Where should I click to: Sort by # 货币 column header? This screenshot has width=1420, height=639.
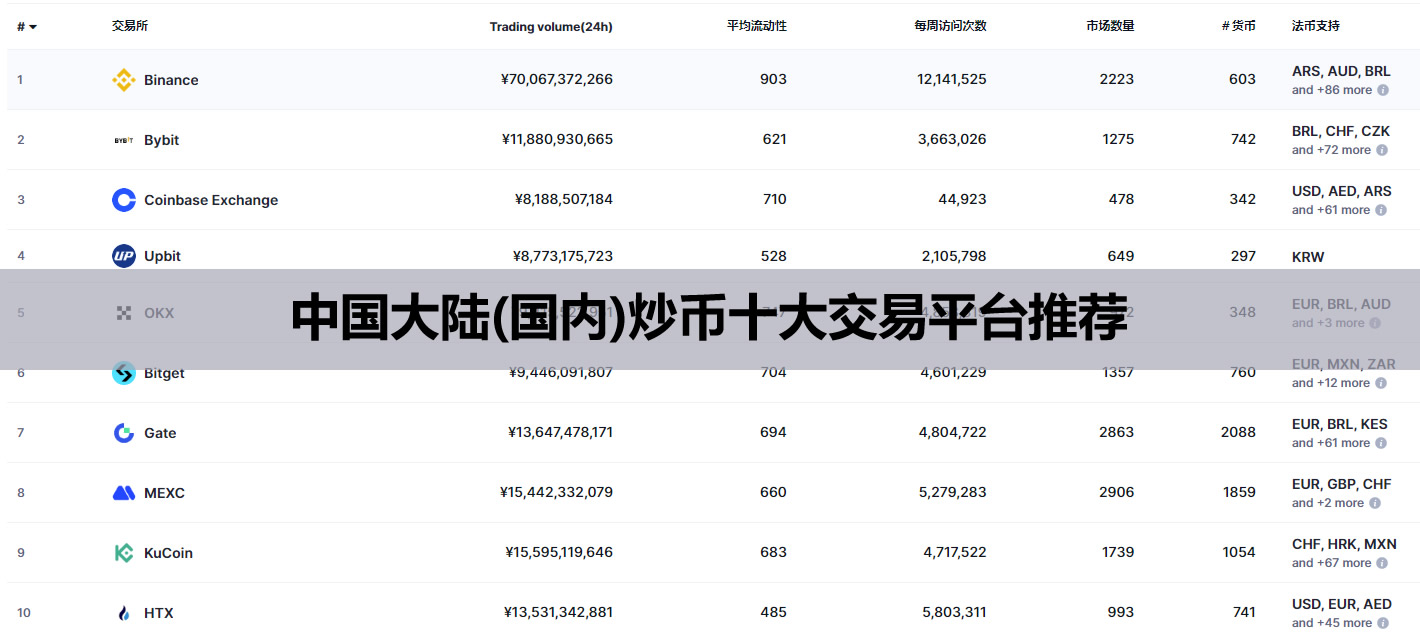click(1239, 26)
